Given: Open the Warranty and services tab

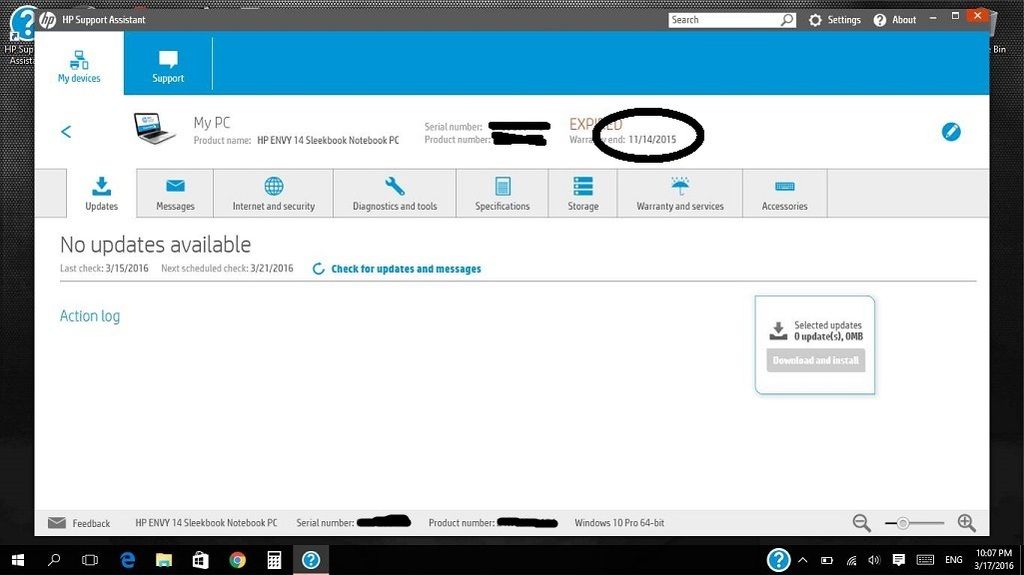Looking at the screenshot, I should 680,193.
